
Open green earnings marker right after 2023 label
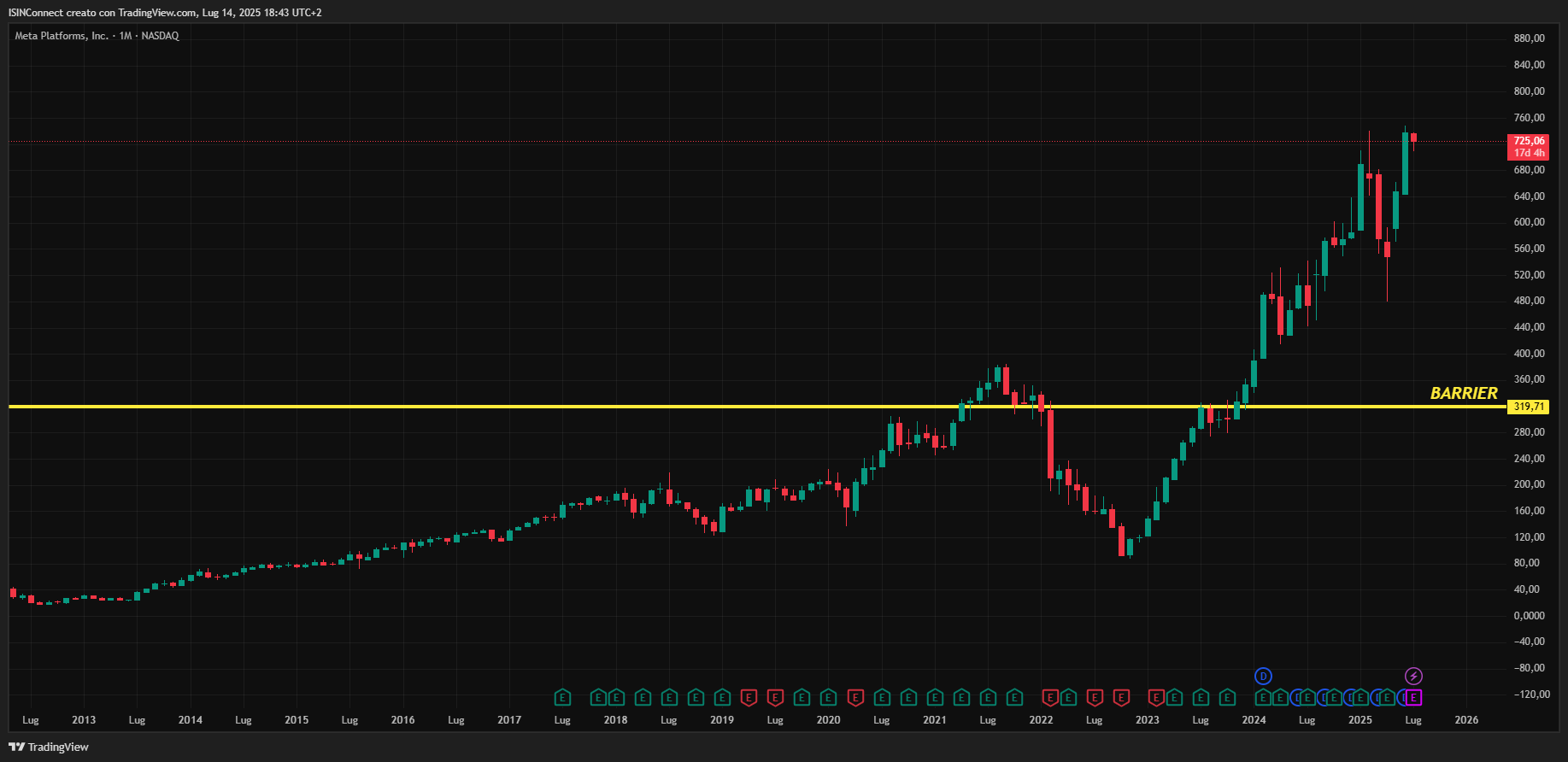(1174, 698)
